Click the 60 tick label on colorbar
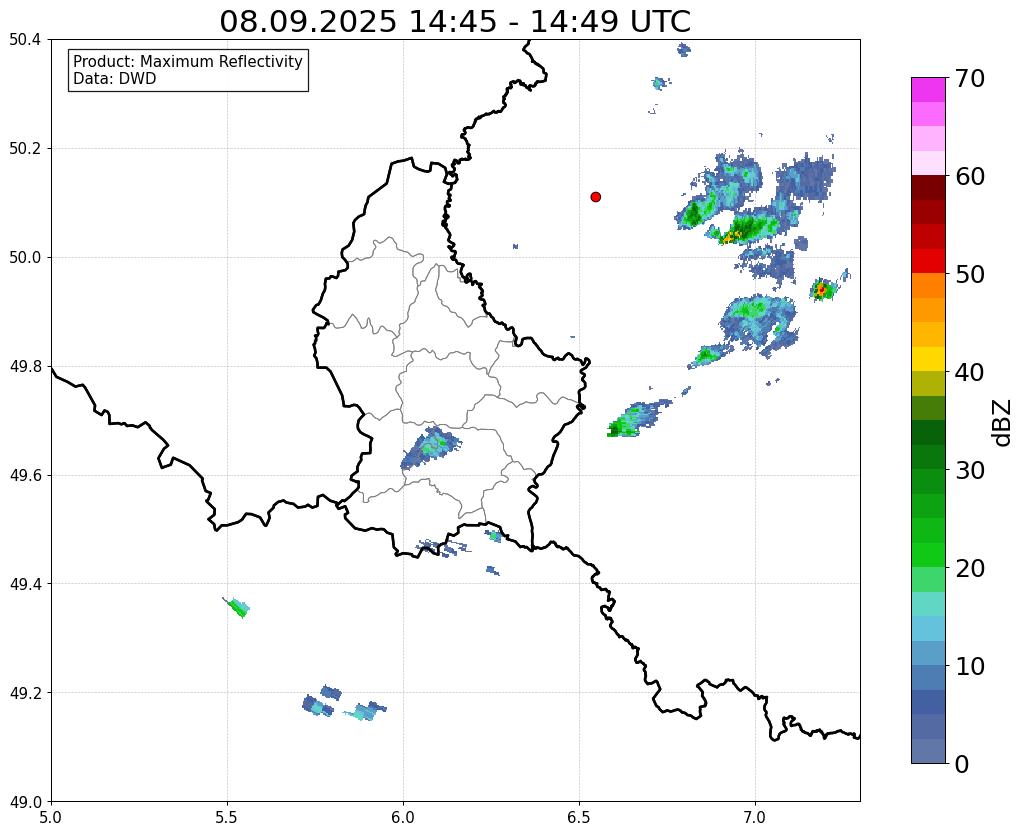 tap(970, 176)
